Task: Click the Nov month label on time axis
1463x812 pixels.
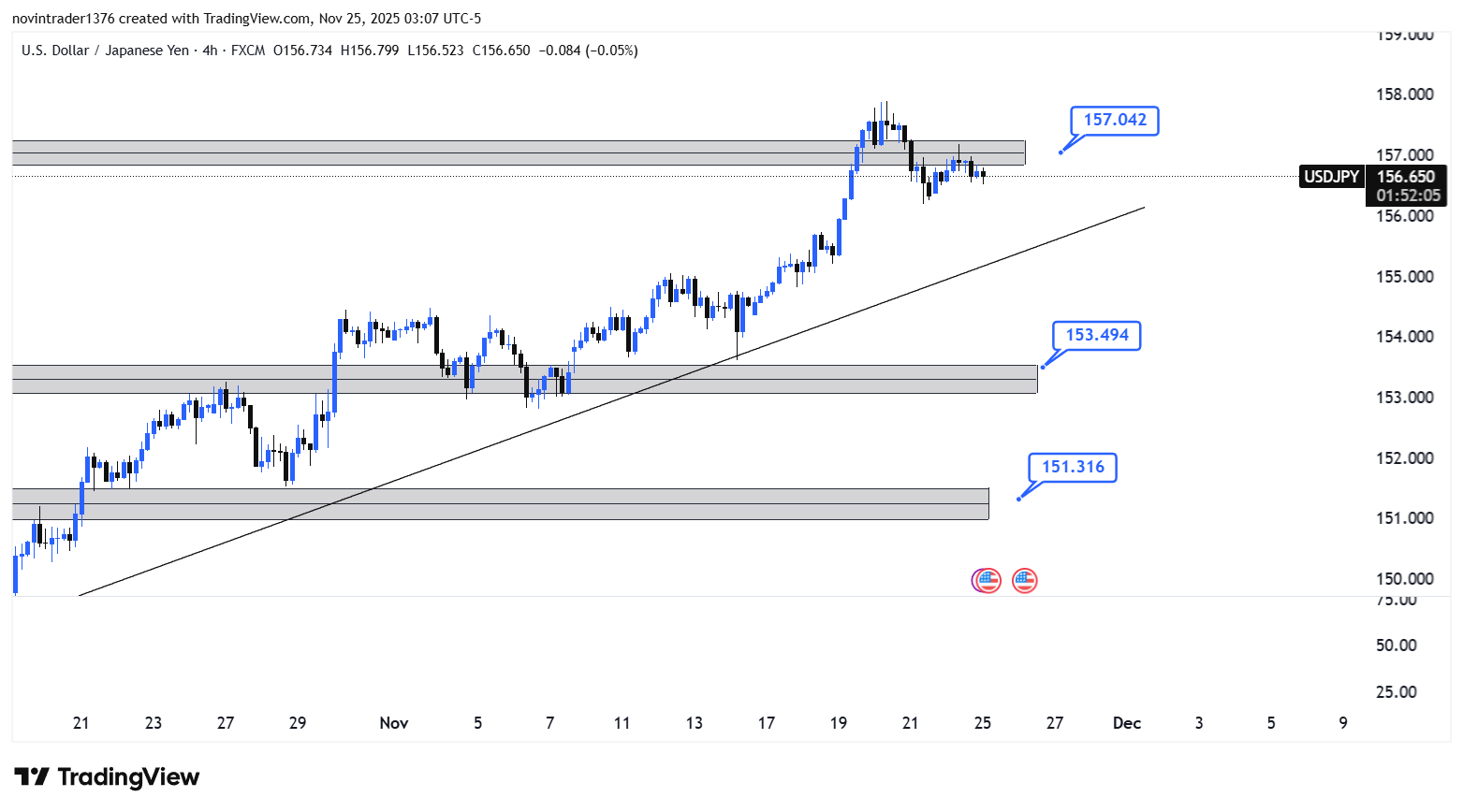Action: pyautogui.click(x=394, y=723)
